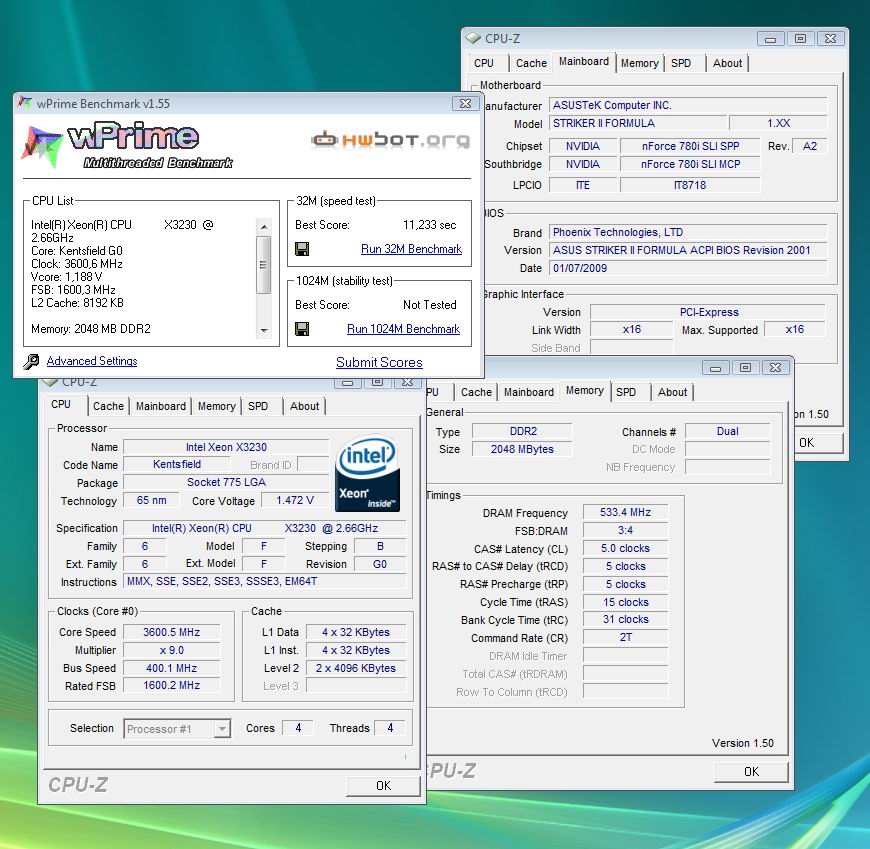Click the CAS# Latency value 5.0 clocks

625,548
